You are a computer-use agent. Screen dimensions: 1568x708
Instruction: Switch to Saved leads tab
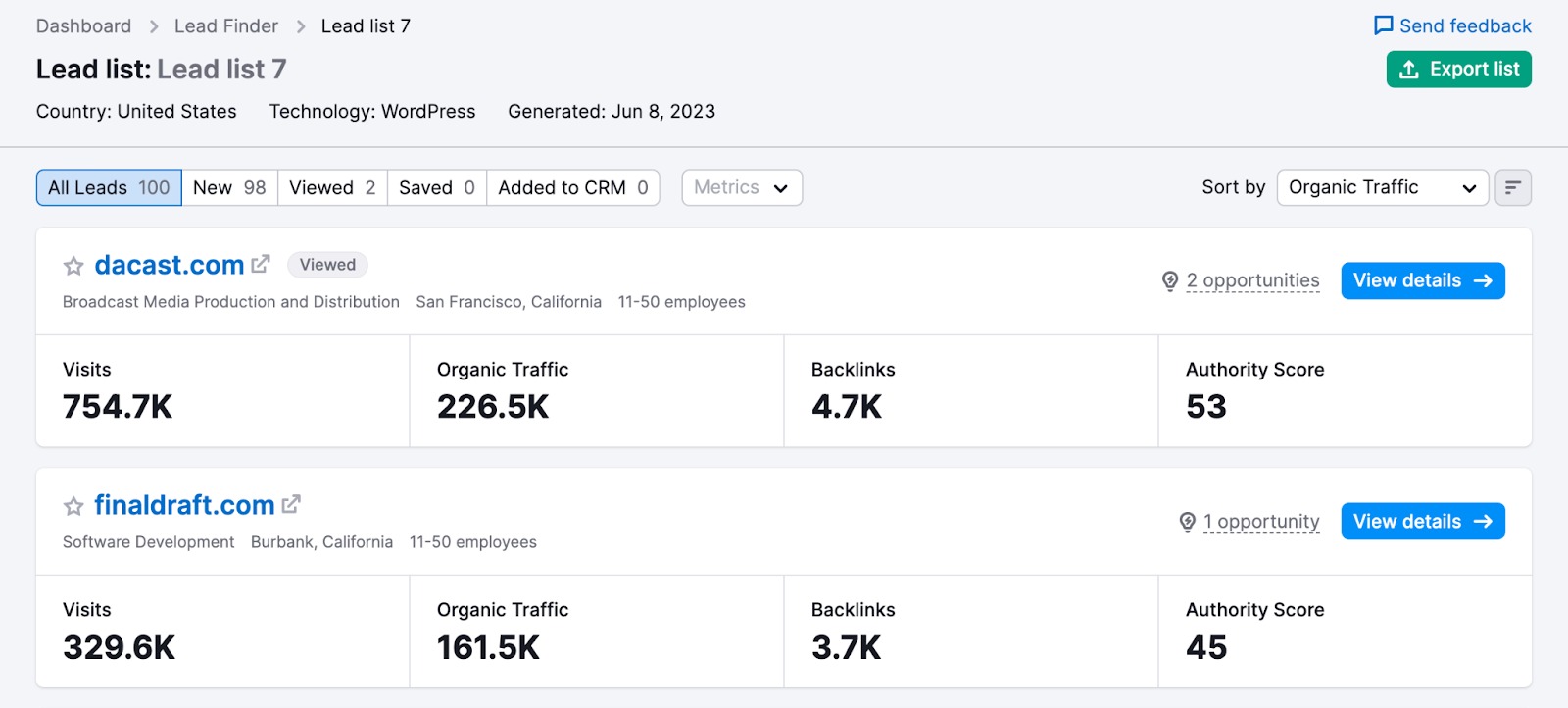437,187
